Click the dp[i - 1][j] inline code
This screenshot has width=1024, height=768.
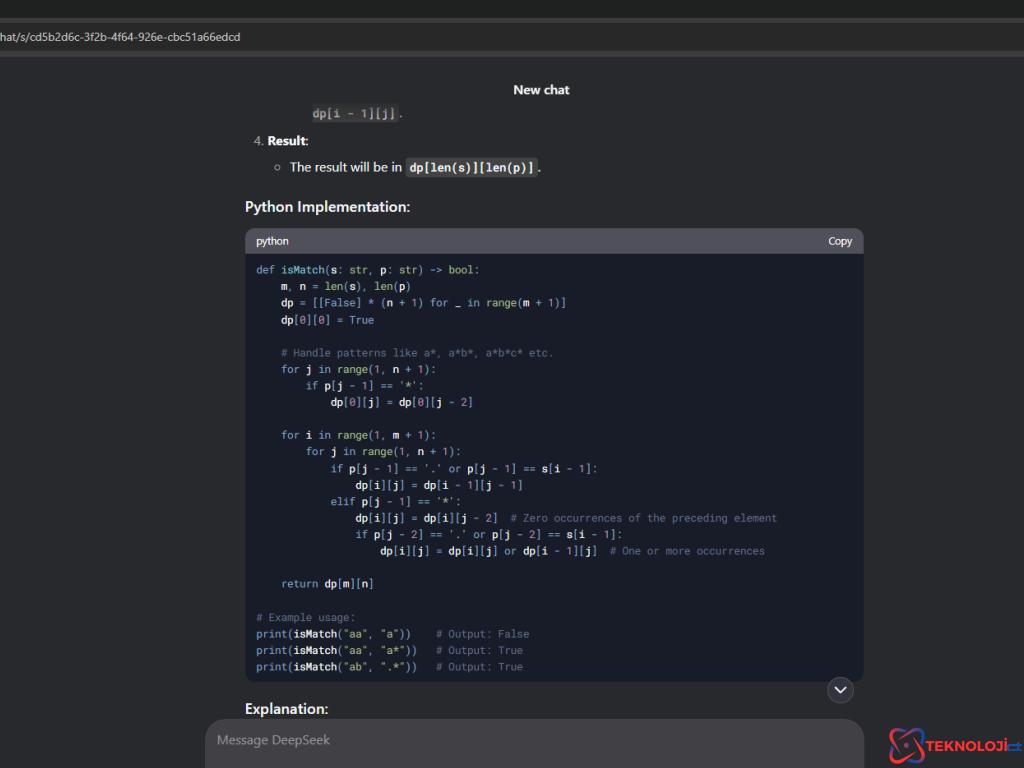(355, 114)
